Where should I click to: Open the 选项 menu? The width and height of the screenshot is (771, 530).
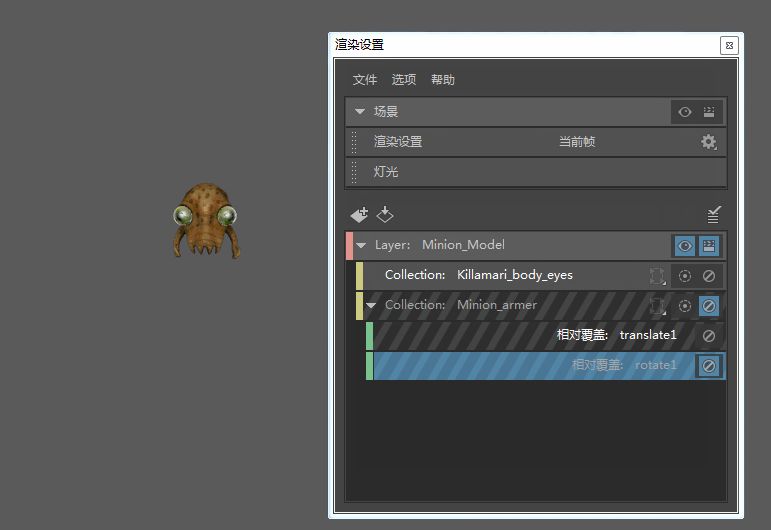pos(404,80)
